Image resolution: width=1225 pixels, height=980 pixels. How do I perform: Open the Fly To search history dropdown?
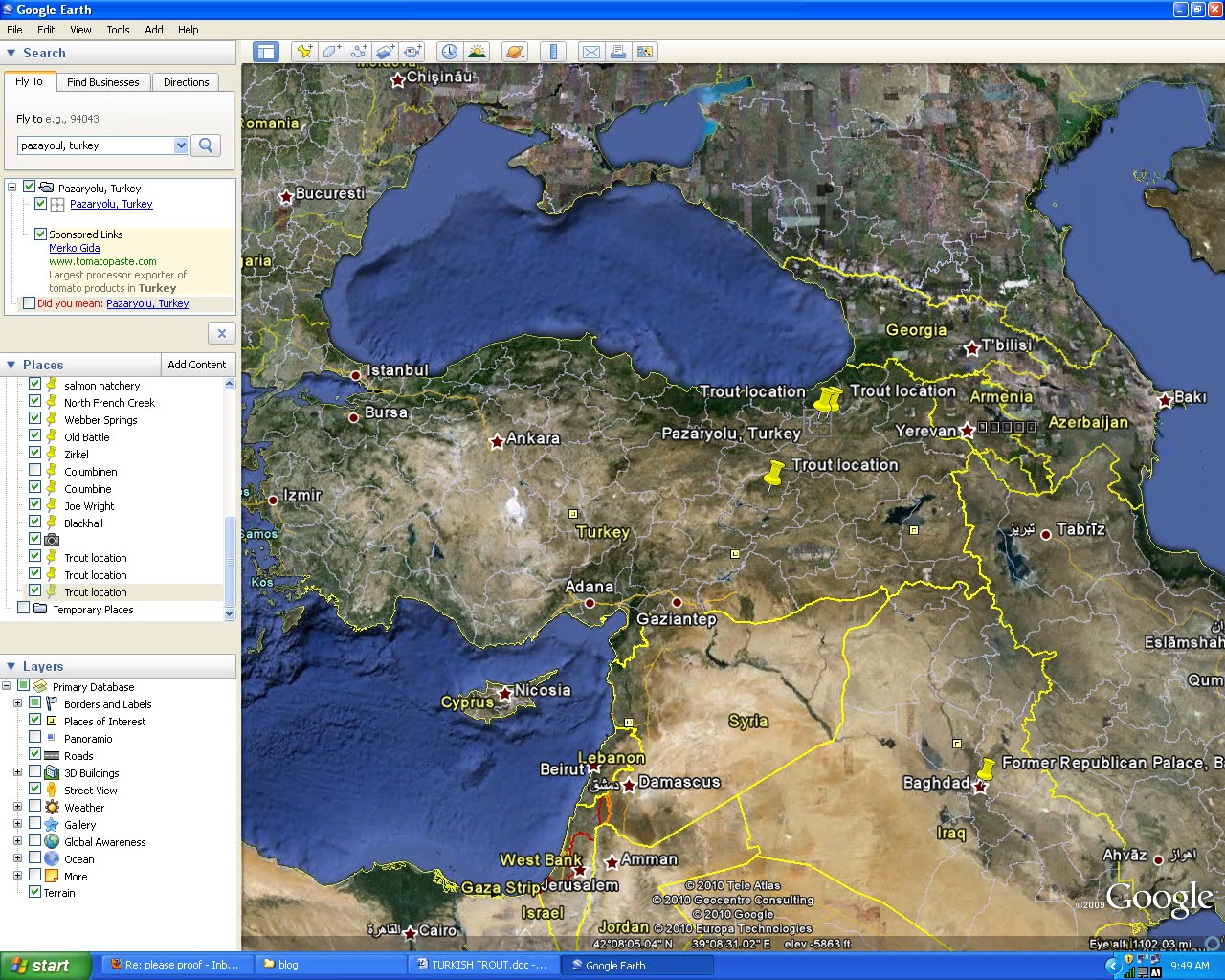tap(182, 145)
